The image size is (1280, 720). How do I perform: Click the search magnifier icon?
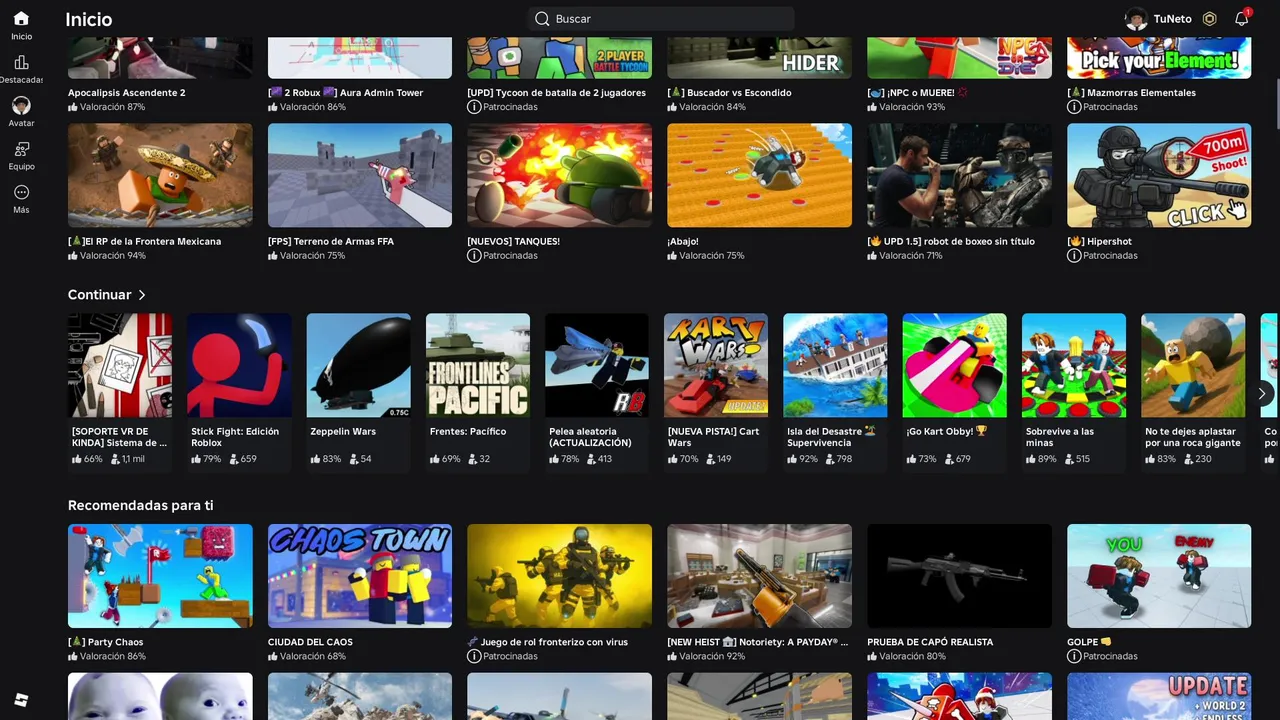click(x=542, y=19)
